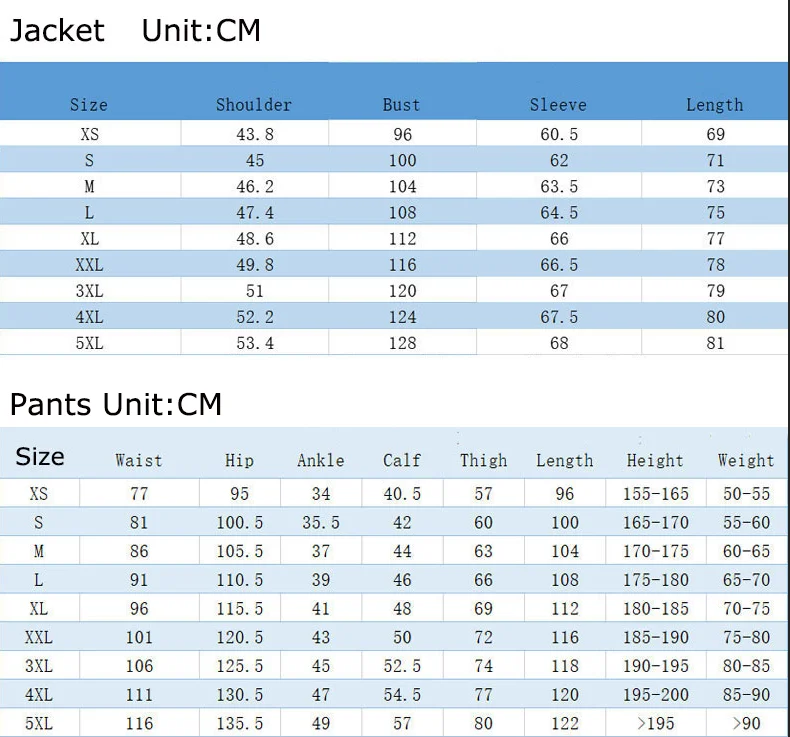790x737 pixels.
Task: Click the Pants Unit:CM heading
Action: (116, 404)
